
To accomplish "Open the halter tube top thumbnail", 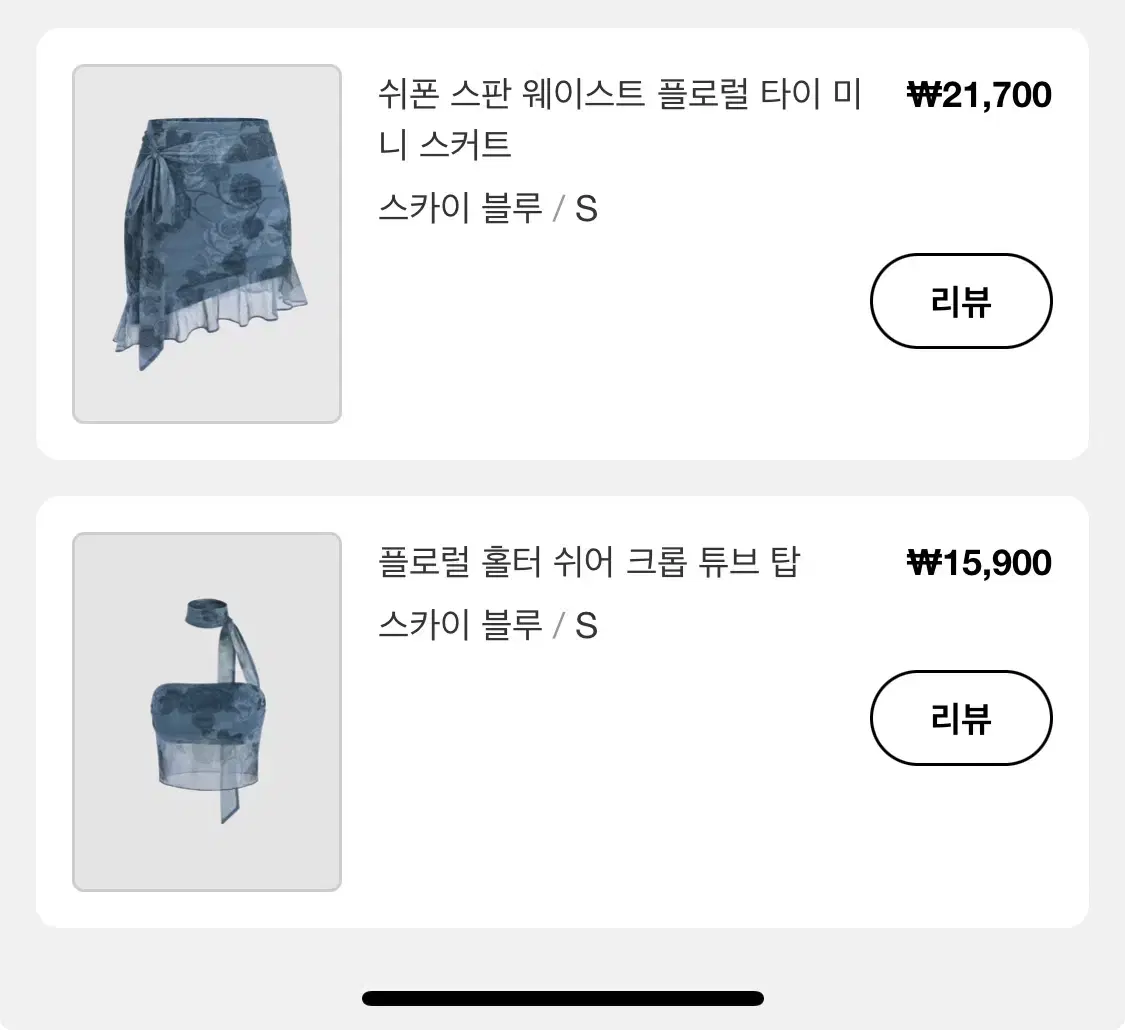I will (207, 712).
